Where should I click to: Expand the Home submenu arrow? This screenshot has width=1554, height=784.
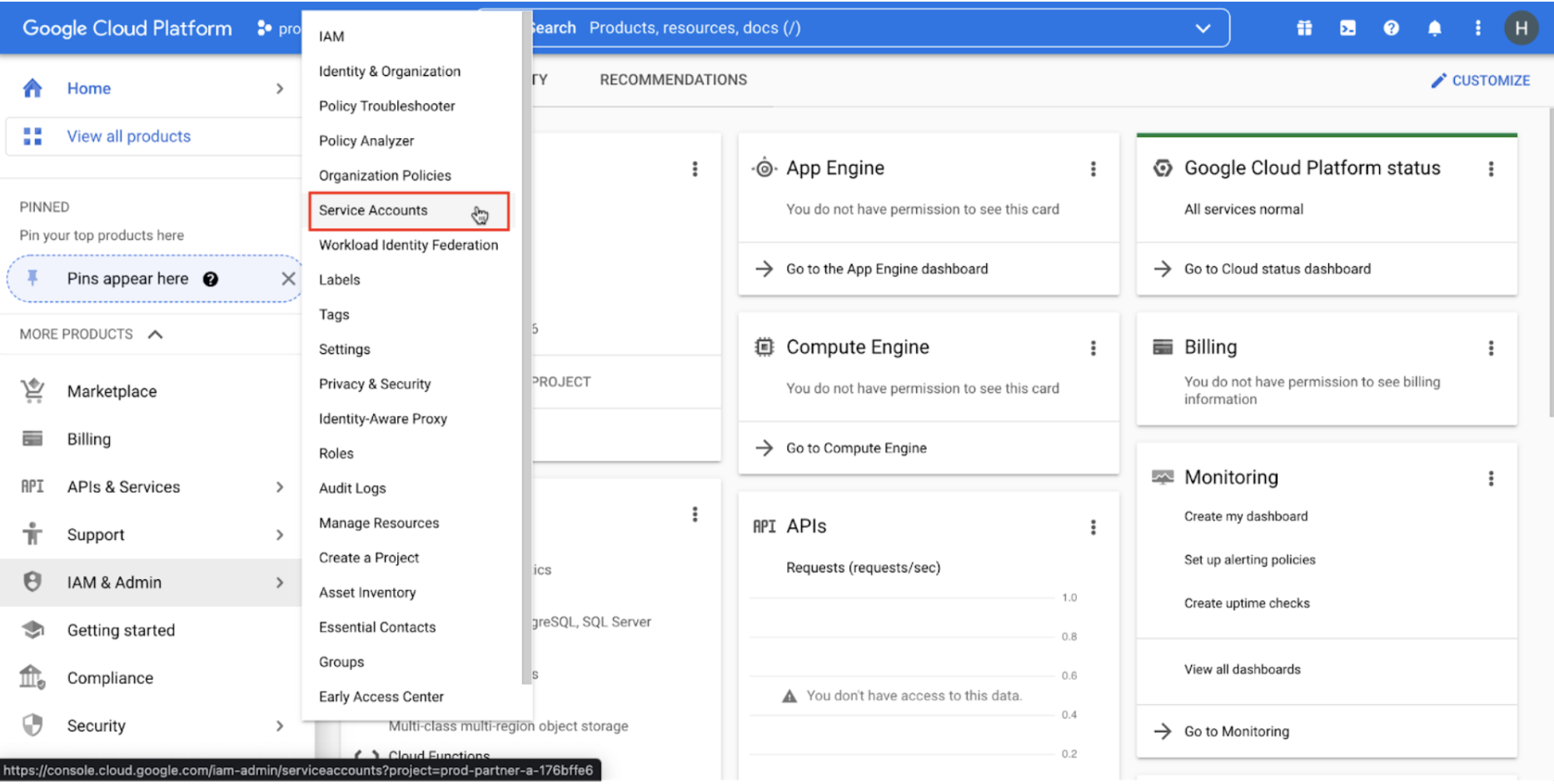pos(280,88)
